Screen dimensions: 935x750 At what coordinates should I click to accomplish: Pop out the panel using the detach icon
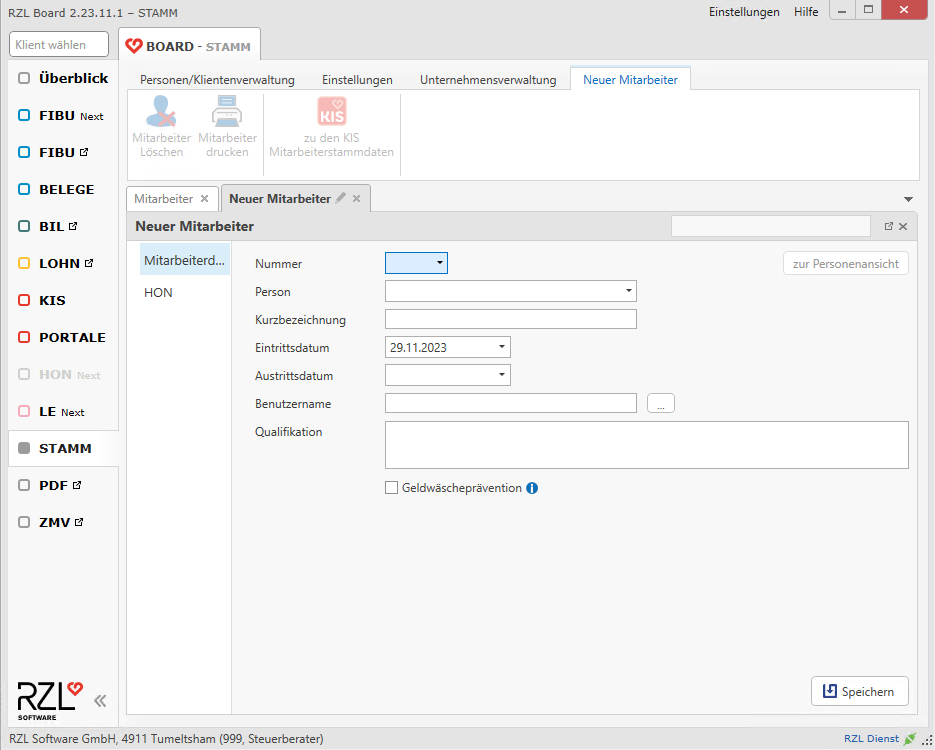coord(888,227)
